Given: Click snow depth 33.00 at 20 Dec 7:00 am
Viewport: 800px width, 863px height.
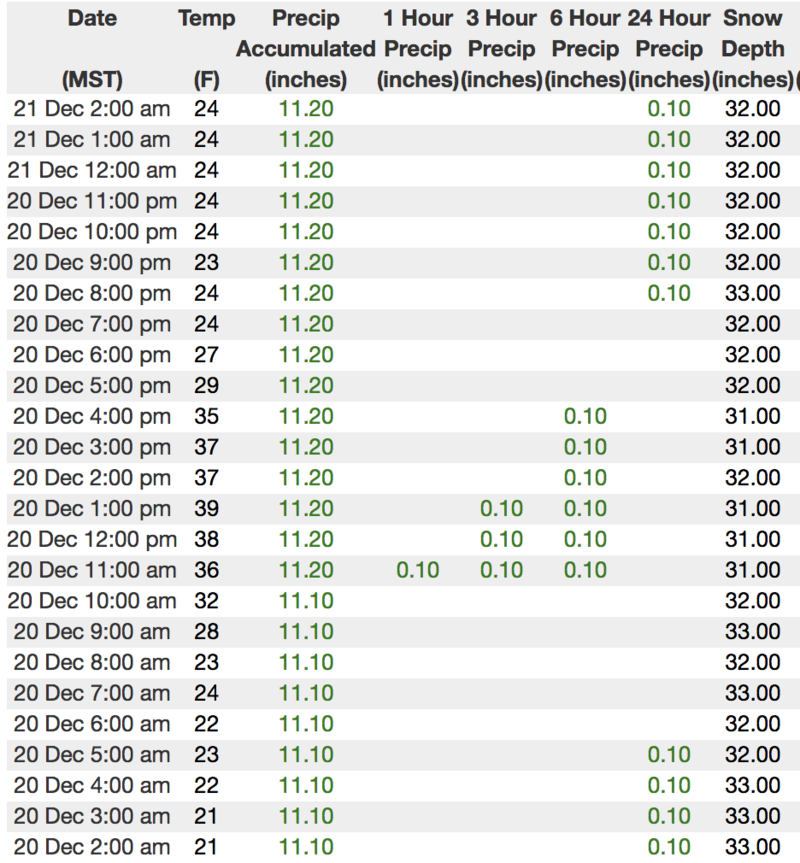Looking at the screenshot, I should [752, 693].
